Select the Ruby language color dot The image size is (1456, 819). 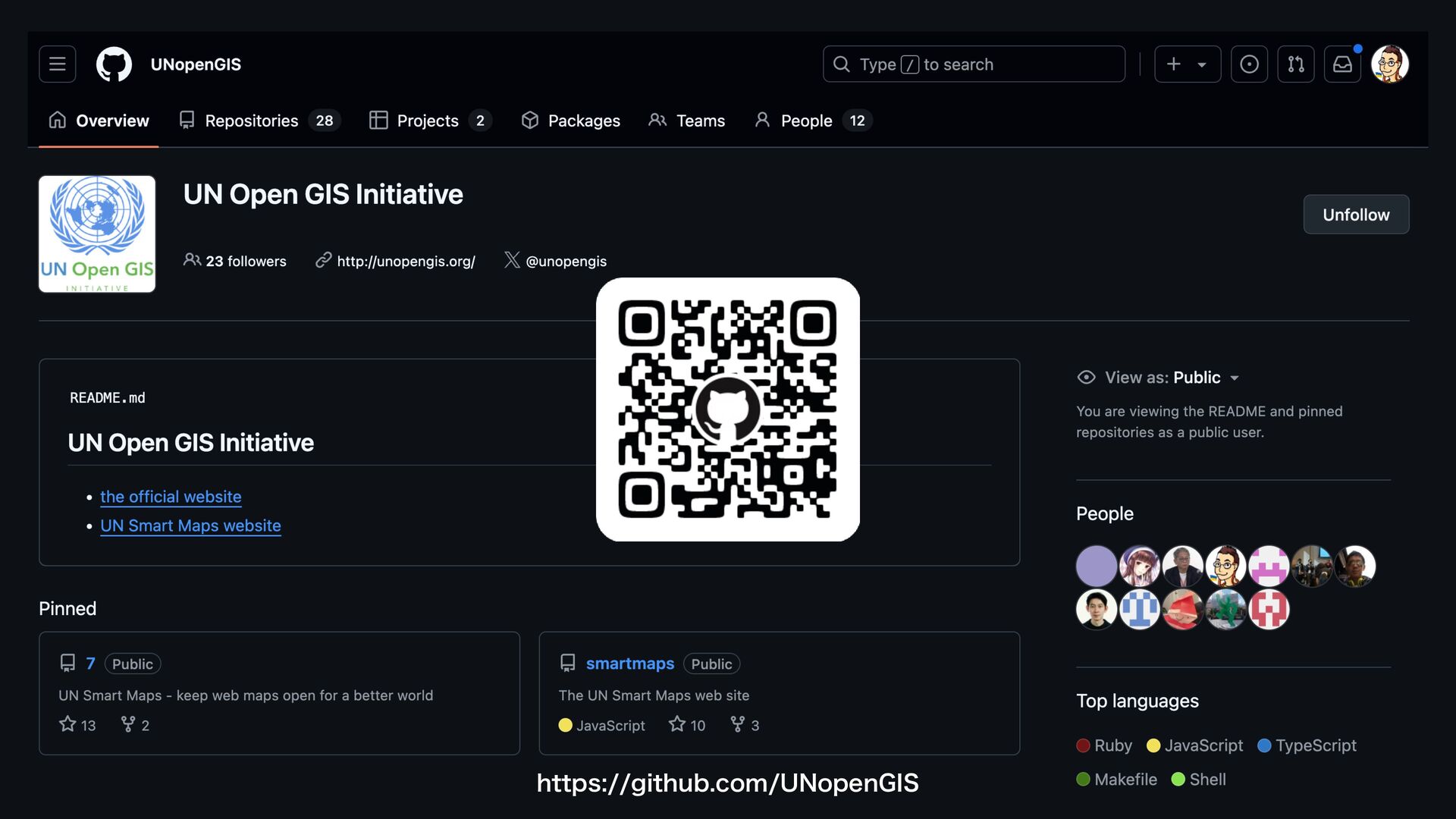1083,745
